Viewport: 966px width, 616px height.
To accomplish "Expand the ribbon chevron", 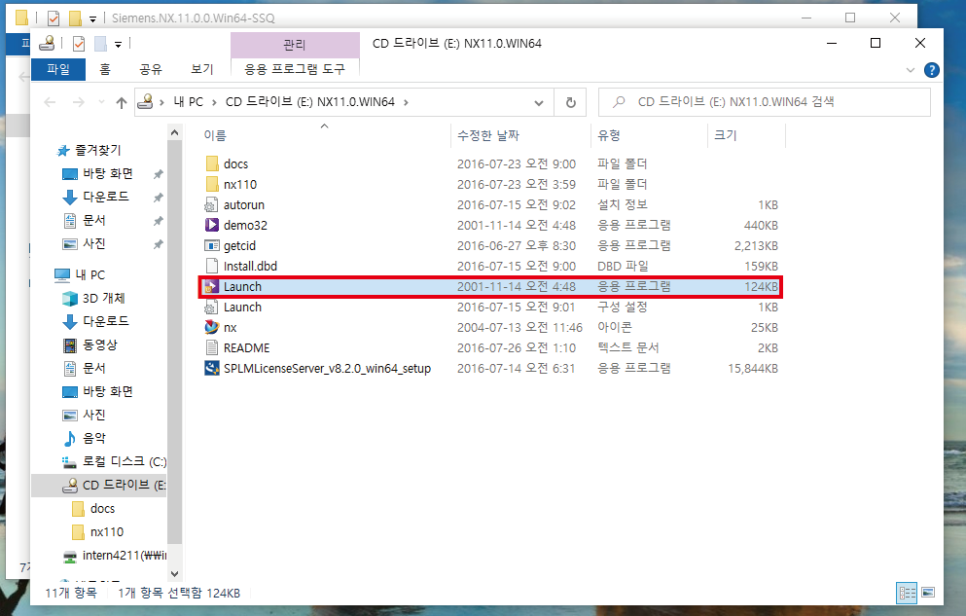I will 911,70.
